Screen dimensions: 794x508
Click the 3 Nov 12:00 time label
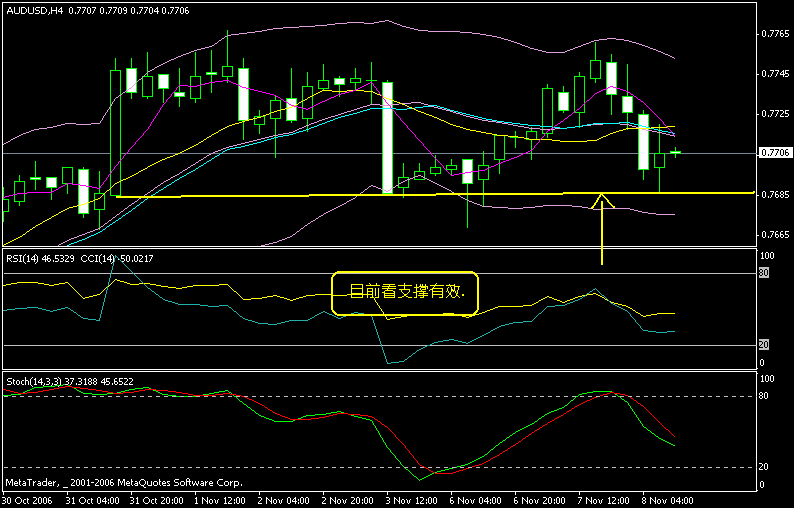(412, 501)
